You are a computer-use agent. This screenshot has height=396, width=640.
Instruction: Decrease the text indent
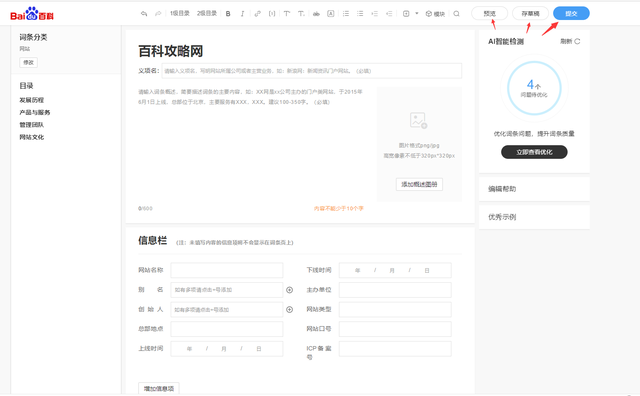click(389, 13)
